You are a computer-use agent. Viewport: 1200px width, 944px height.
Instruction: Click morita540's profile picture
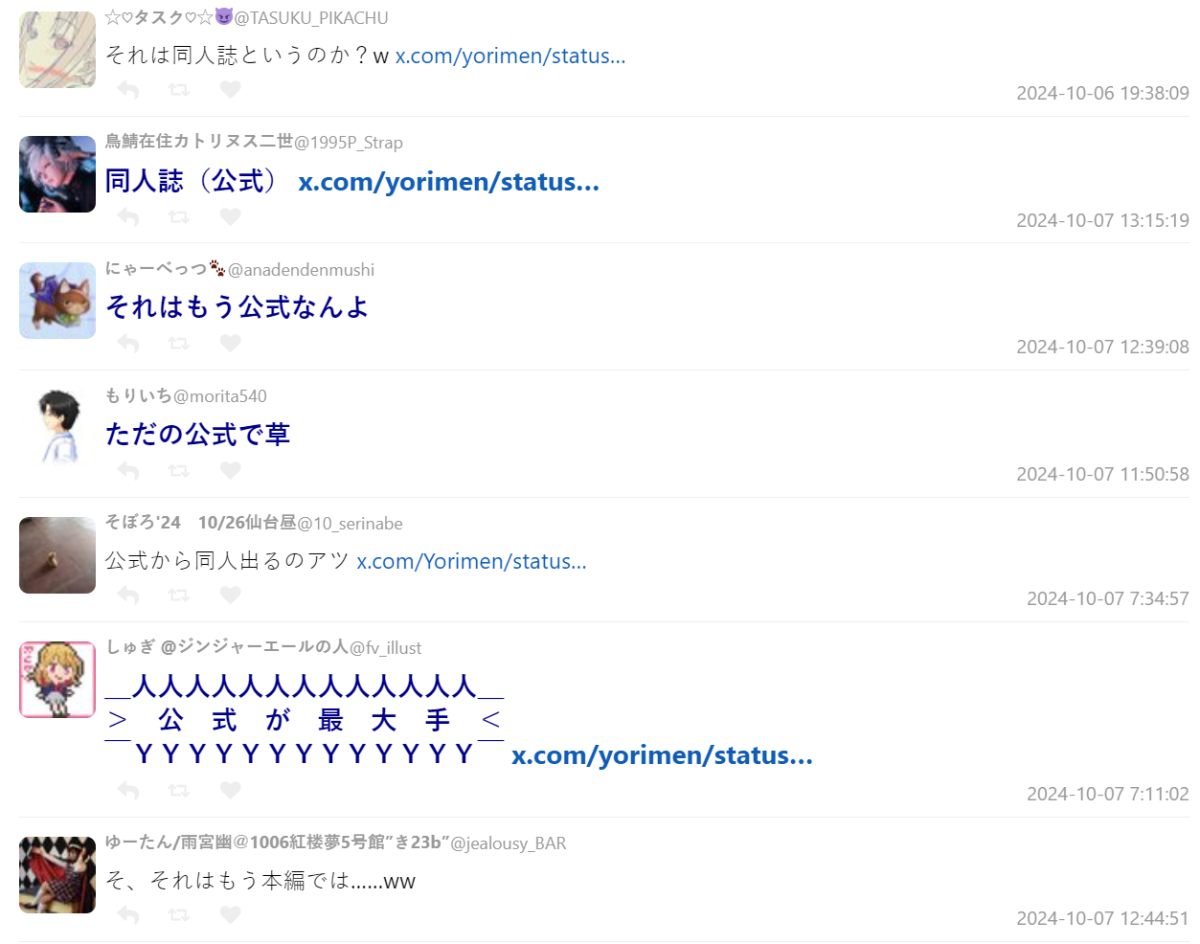(x=57, y=427)
